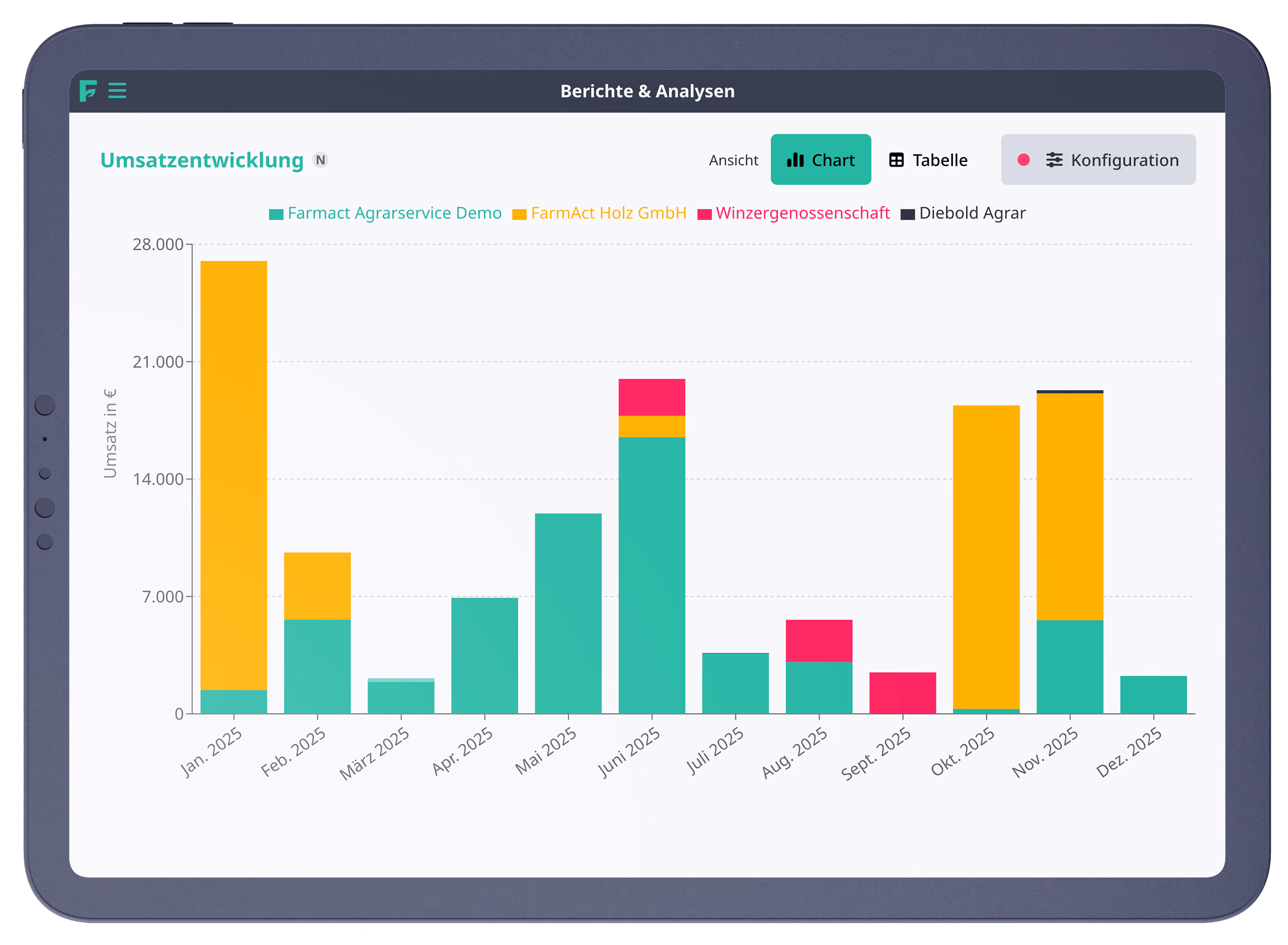Click the FarmAct logo icon

click(x=87, y=90)
